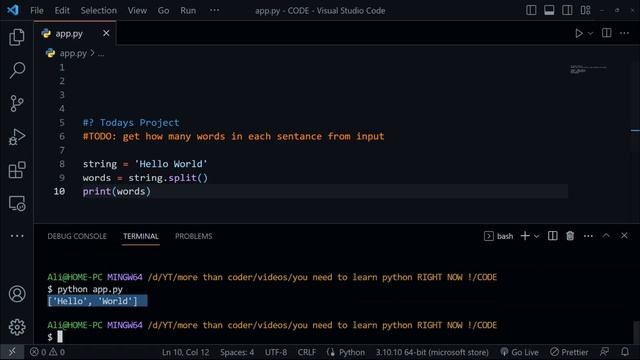Switch to the TERMINAL panel tab
This screenshot has width=640, height=360.
tap(141, 236)
